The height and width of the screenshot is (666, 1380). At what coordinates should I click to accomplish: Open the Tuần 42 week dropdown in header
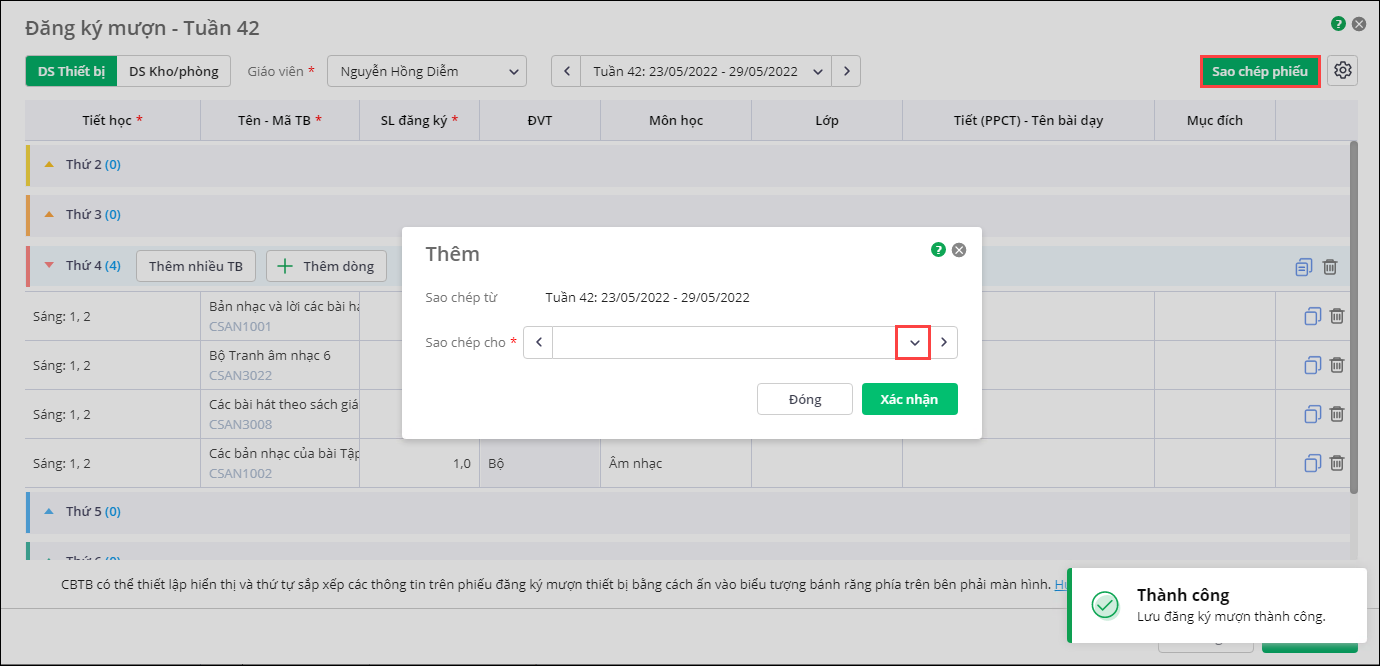tap(706, 71)
